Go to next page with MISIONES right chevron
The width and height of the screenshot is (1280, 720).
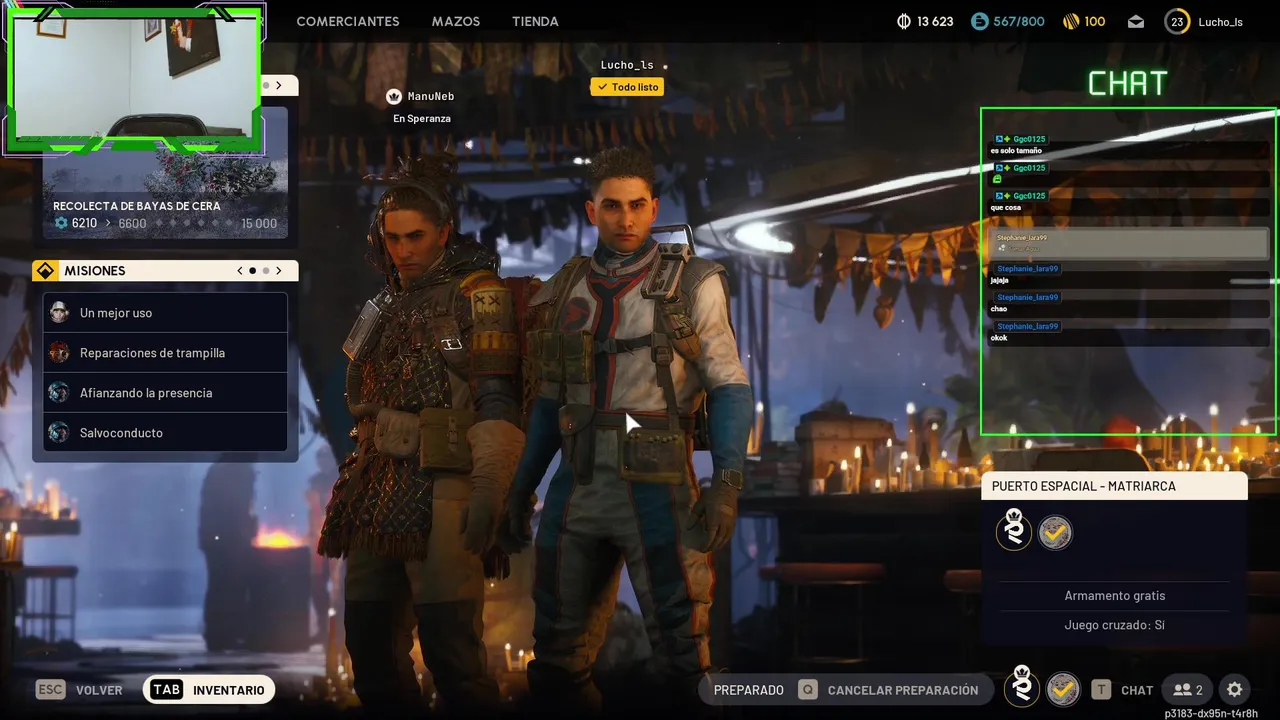coord(279,271)
